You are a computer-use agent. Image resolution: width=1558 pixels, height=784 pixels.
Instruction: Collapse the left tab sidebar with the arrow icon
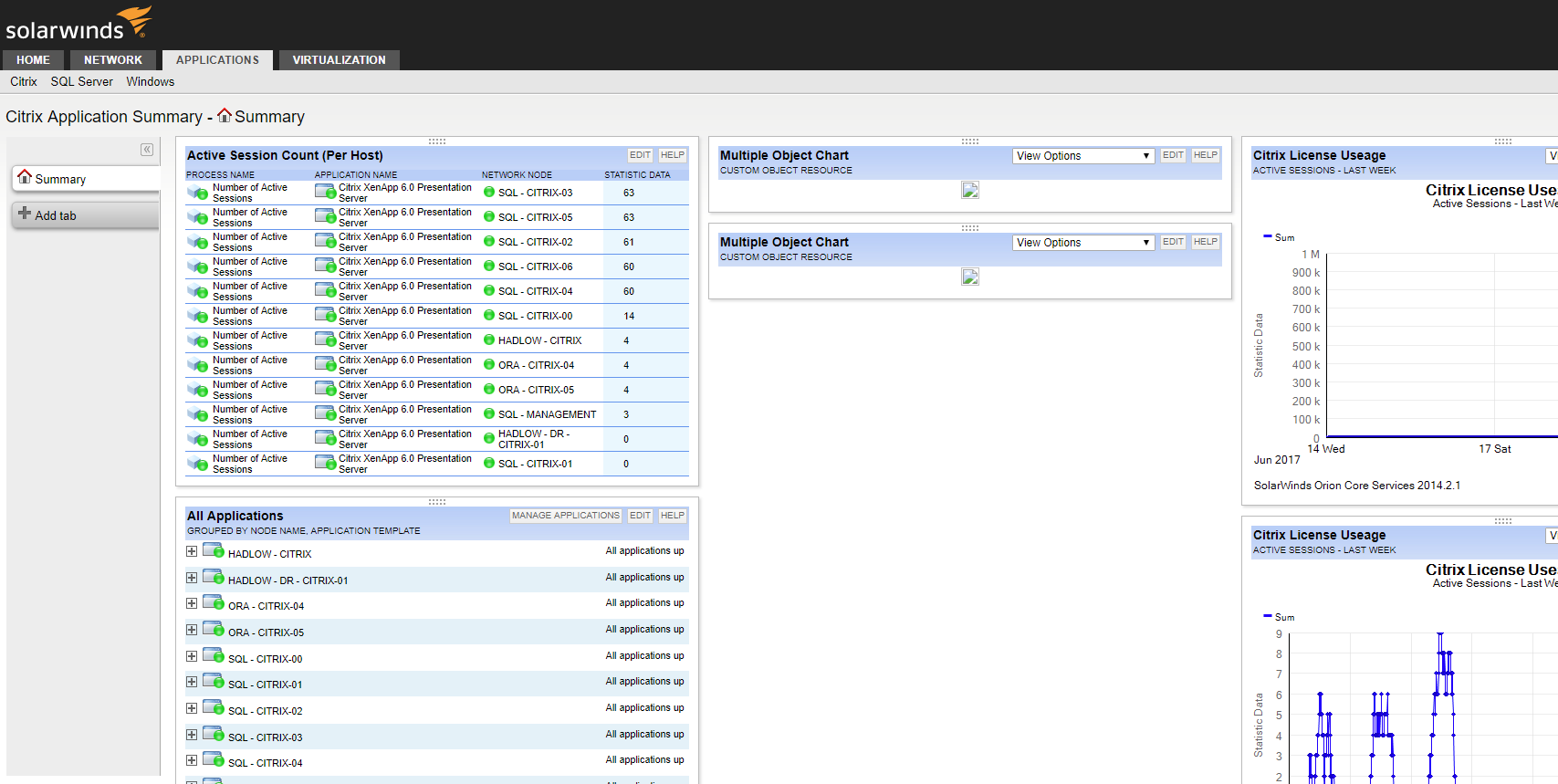tap(147, 150)
